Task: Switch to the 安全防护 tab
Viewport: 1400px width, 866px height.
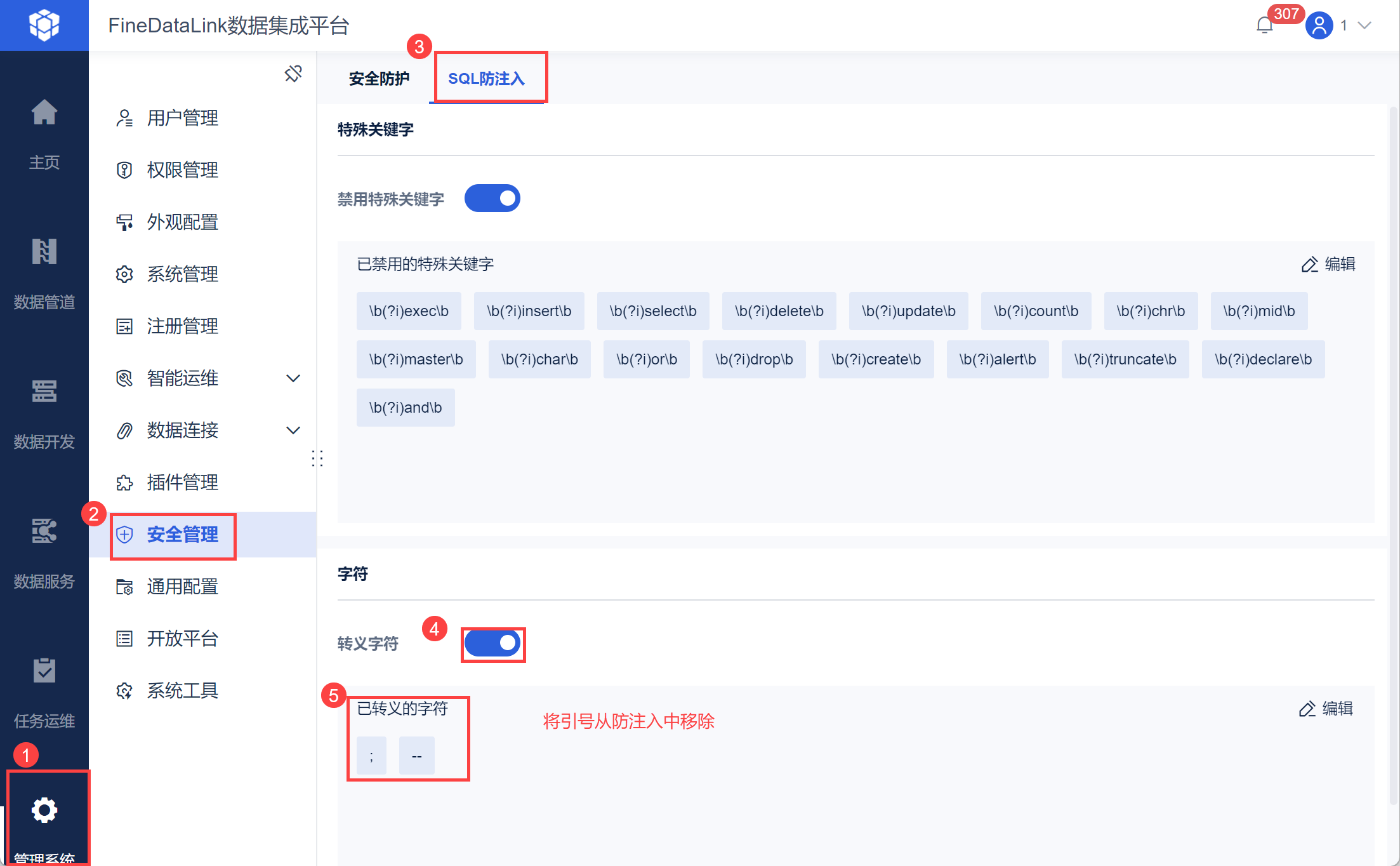Action: [379, 79]
